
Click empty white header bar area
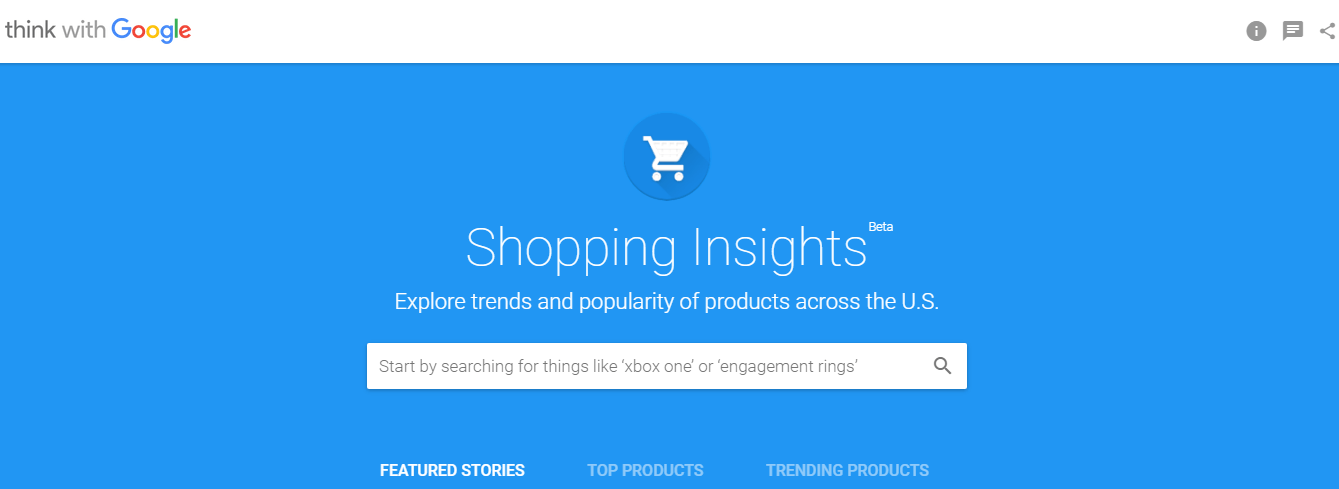(x=700, y=31)
